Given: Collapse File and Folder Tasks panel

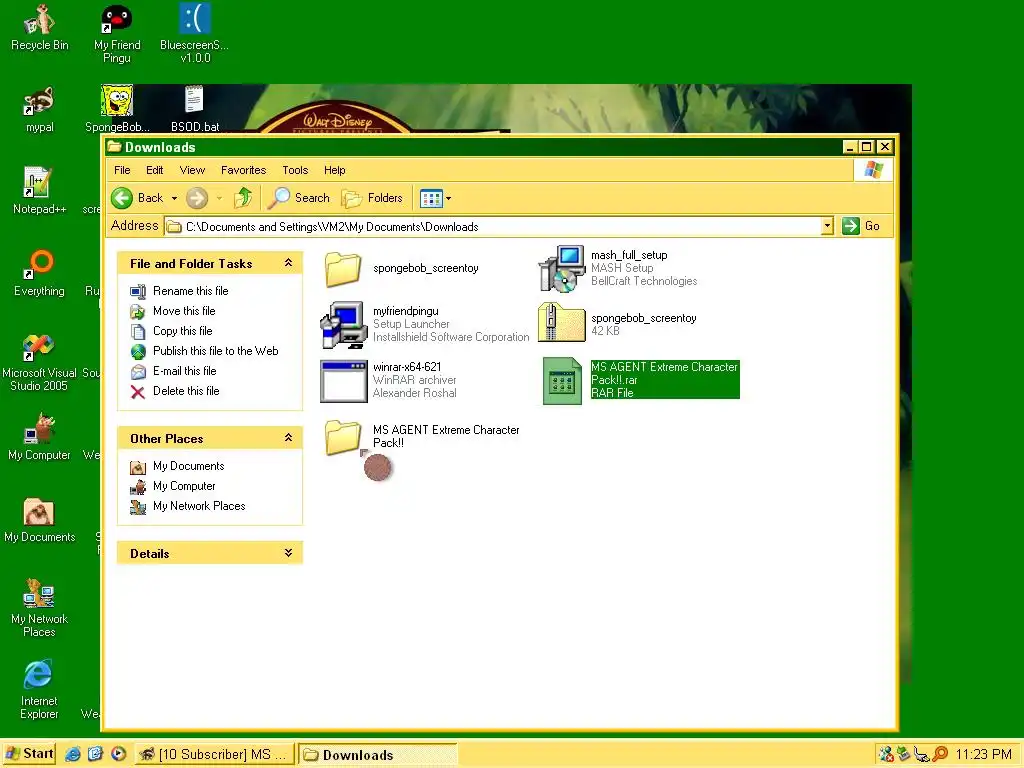Looking at the screenshot, I should point(288,263).
